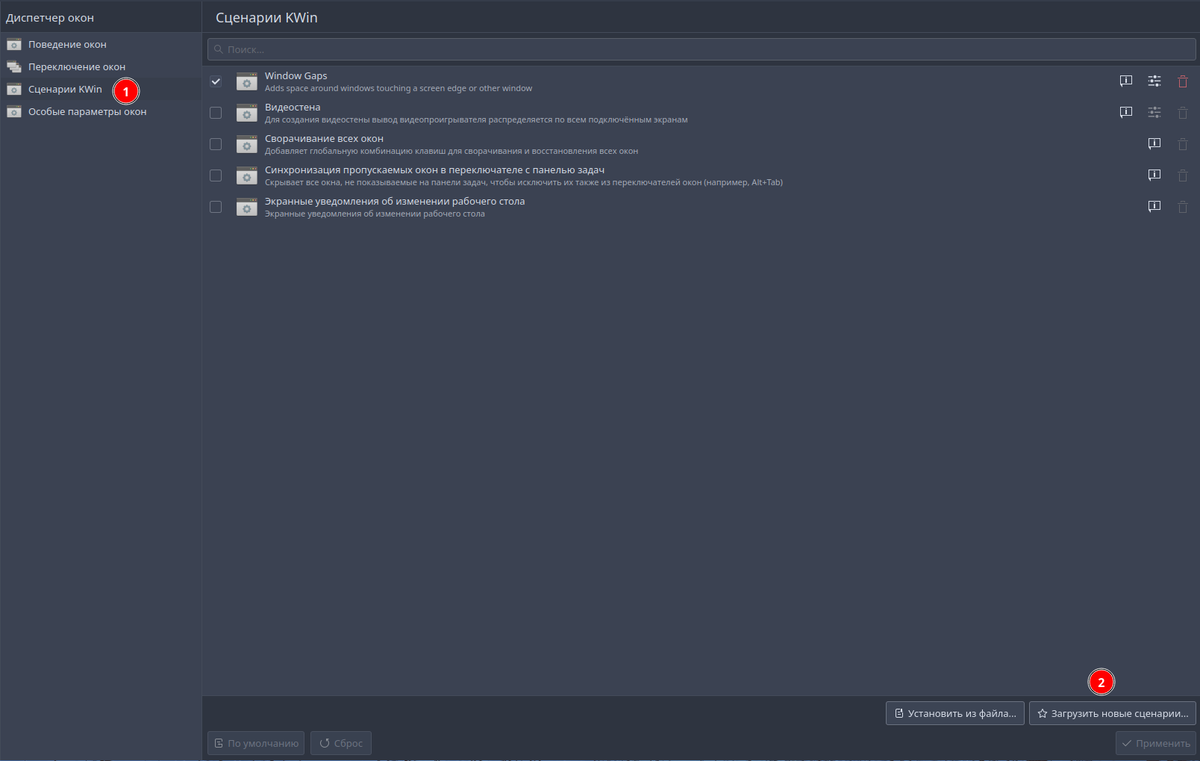Click Window Gaps description 'Adds space around windows'
Screen dimensions: 1200x761
398,88
